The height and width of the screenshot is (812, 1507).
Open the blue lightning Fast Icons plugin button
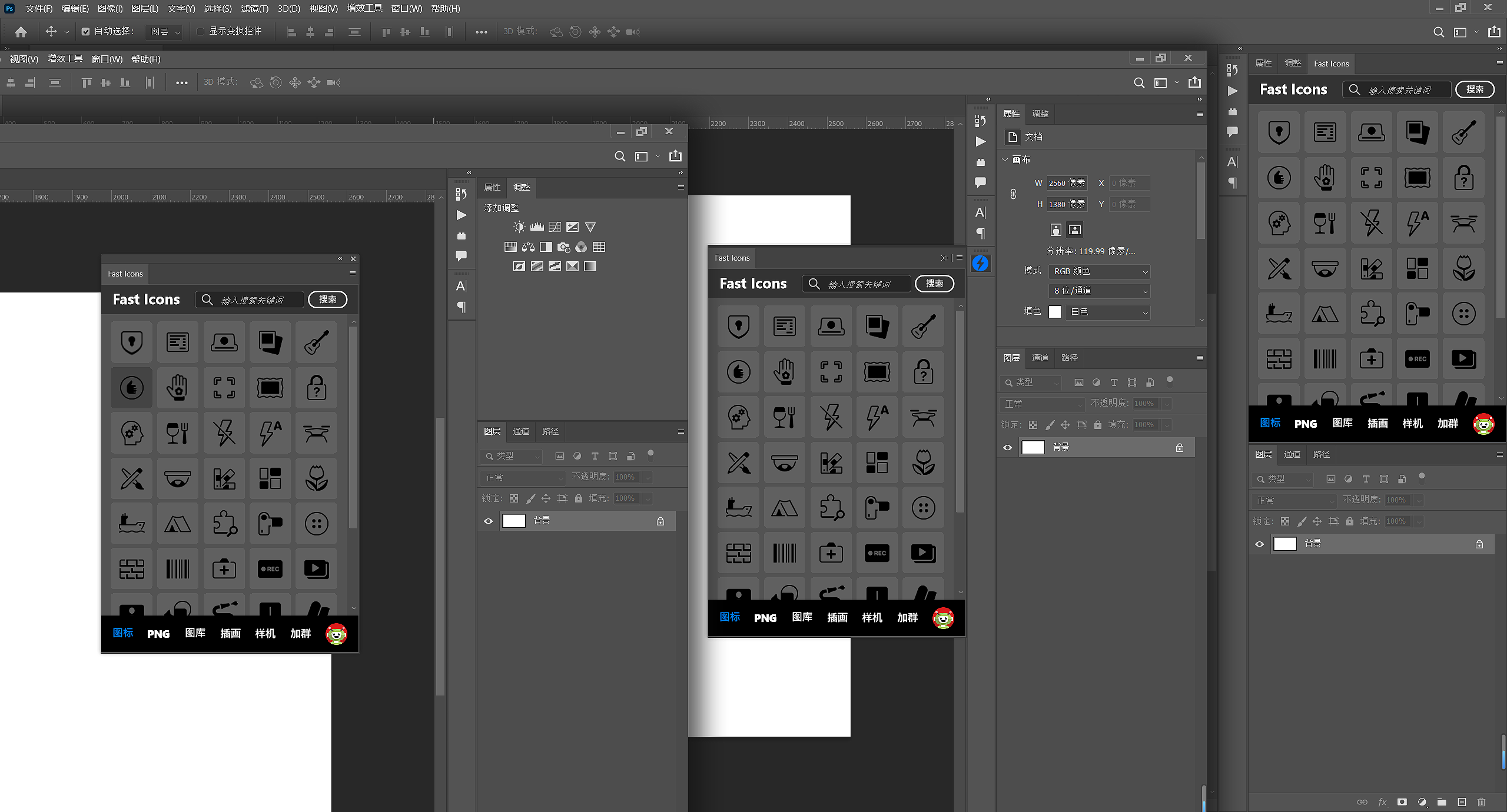click(x=980, y=263)
